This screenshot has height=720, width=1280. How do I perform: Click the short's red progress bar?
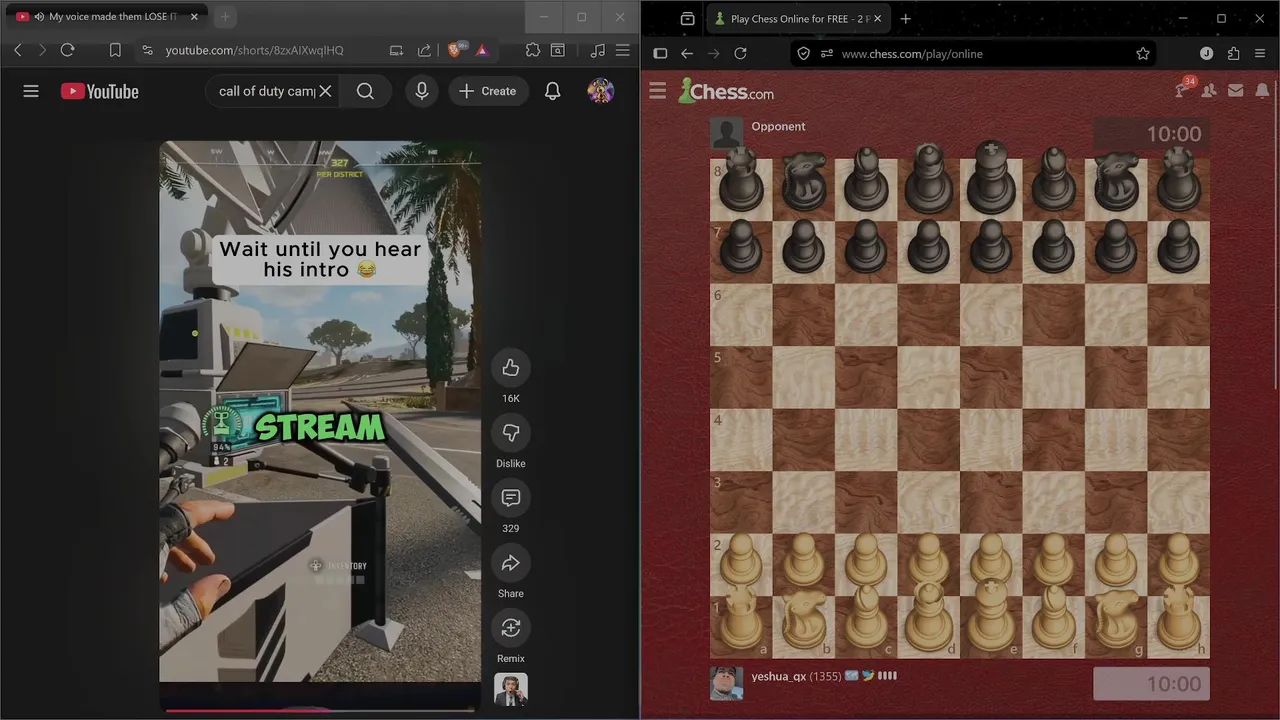[320, 710]
